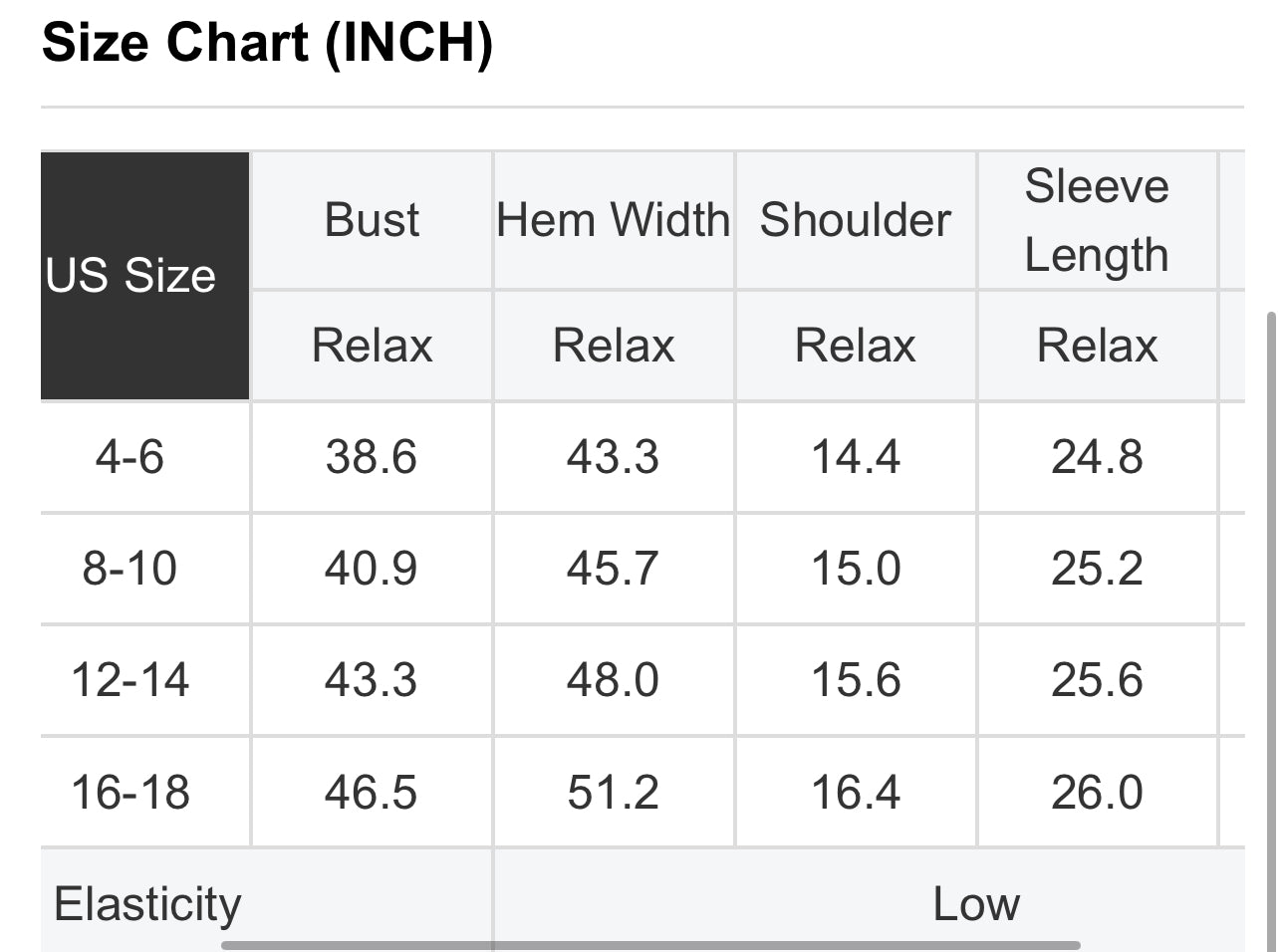
Task: Select the US Size header cell
Action: pos(130,276)
